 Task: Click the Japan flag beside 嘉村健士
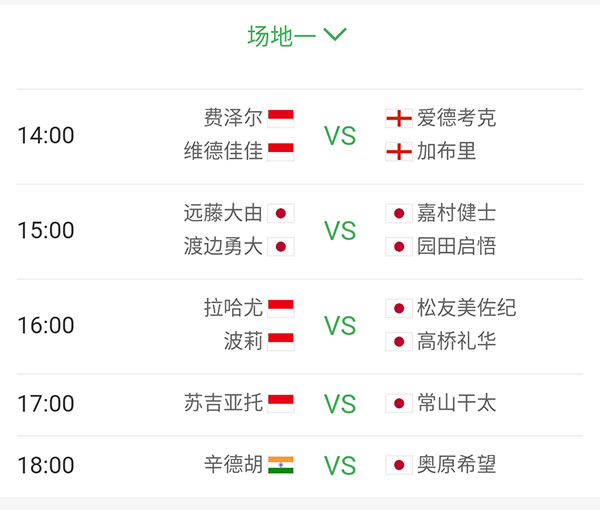click(399, 213)
